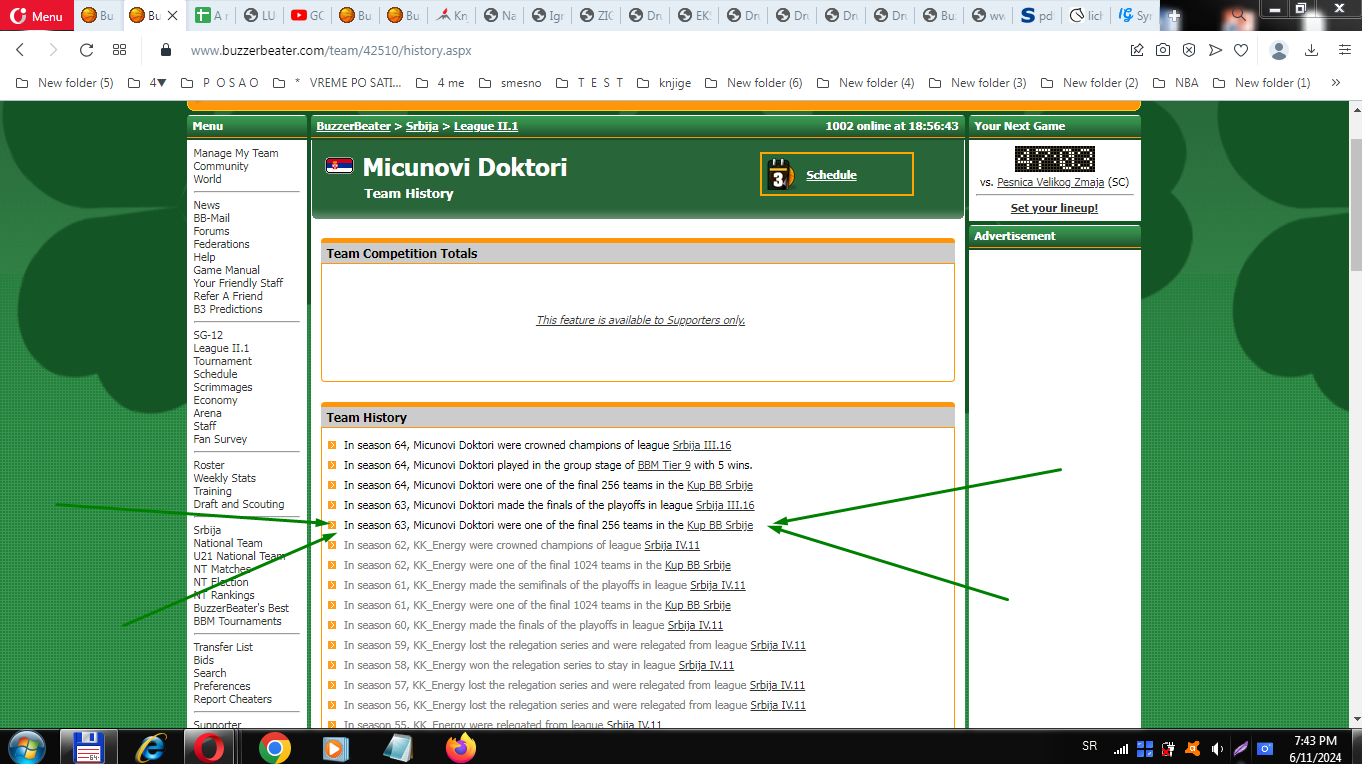Click 'Set your lineup!' link
This screenshot has height=764, width=1362.
1054,208
